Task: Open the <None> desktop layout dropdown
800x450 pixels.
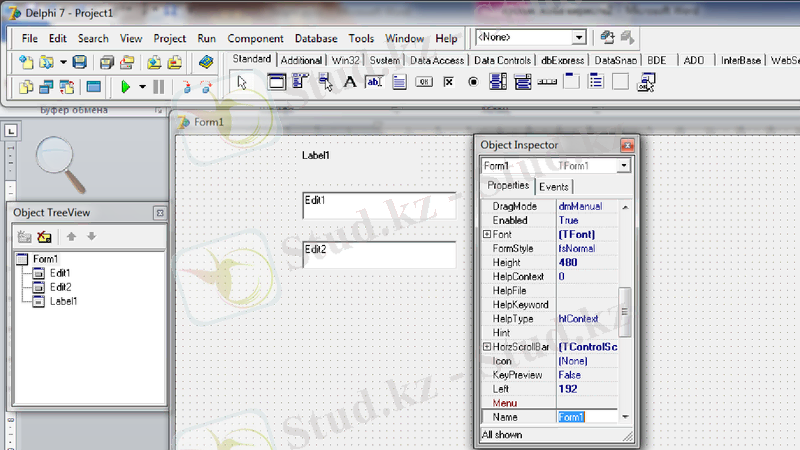Action: (x=578, y=37)
